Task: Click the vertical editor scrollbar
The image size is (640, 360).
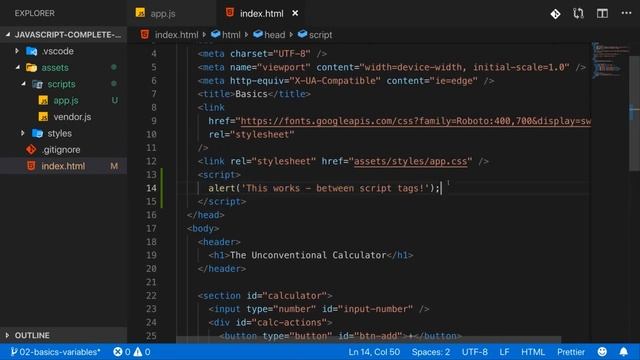Action: pyautogui.click(x=634, y=113)
